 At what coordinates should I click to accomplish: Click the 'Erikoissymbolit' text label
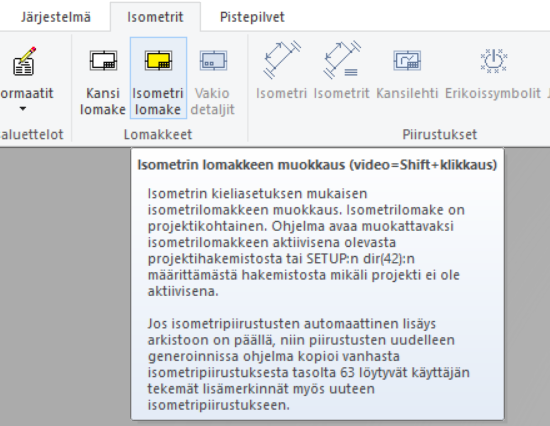[x=493, y=93]
